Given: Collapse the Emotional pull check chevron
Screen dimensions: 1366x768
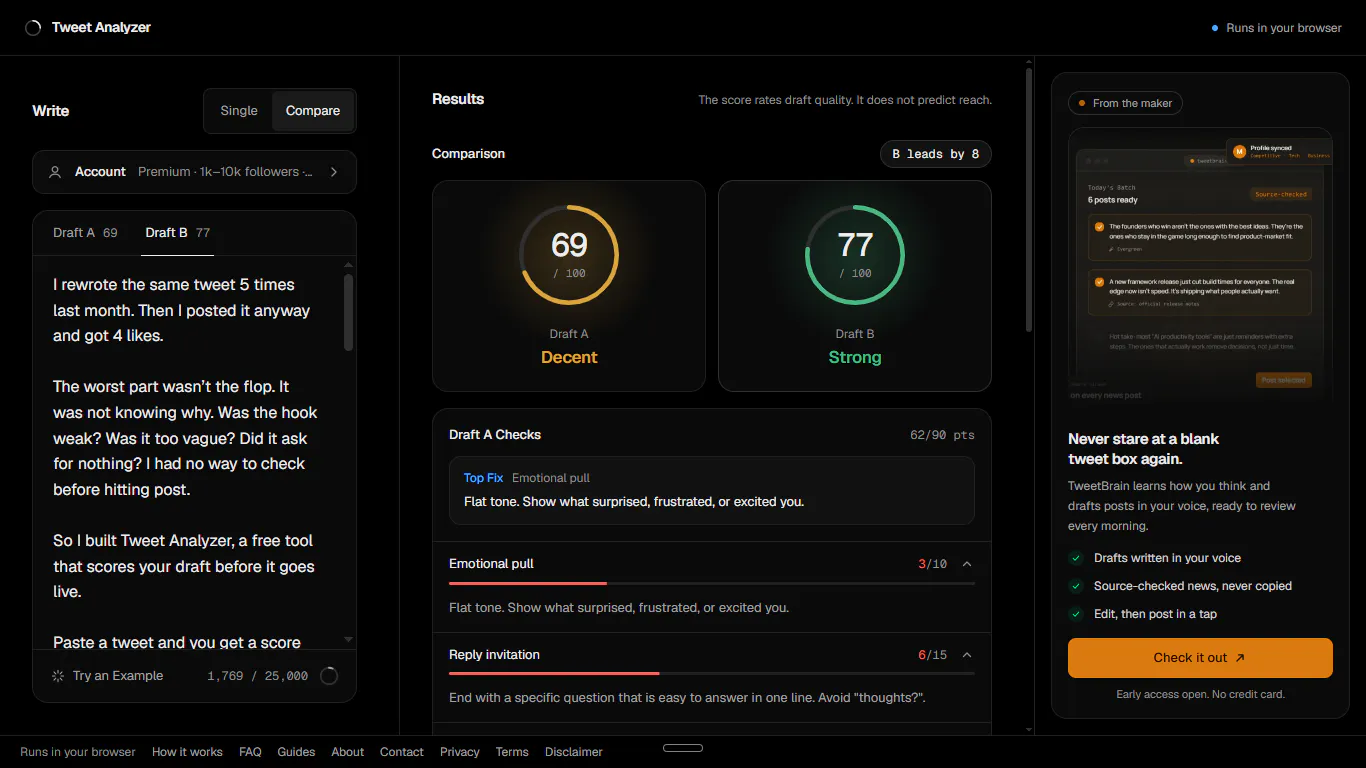Looking at the screenshot, I should pos(967,564).
